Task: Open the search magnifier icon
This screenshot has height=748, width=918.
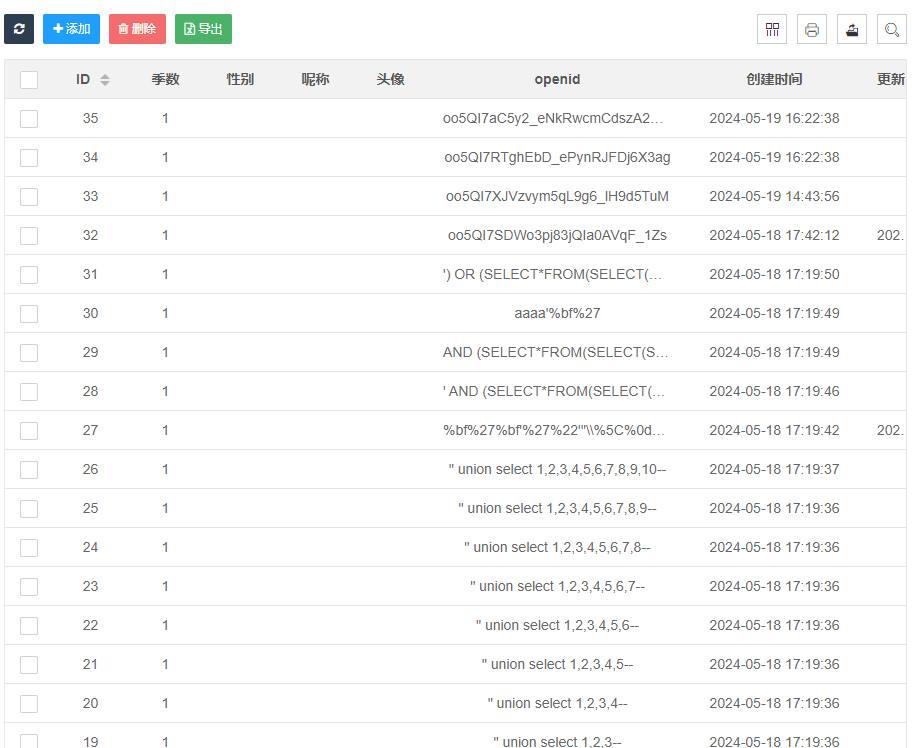Action: [891, 30]
